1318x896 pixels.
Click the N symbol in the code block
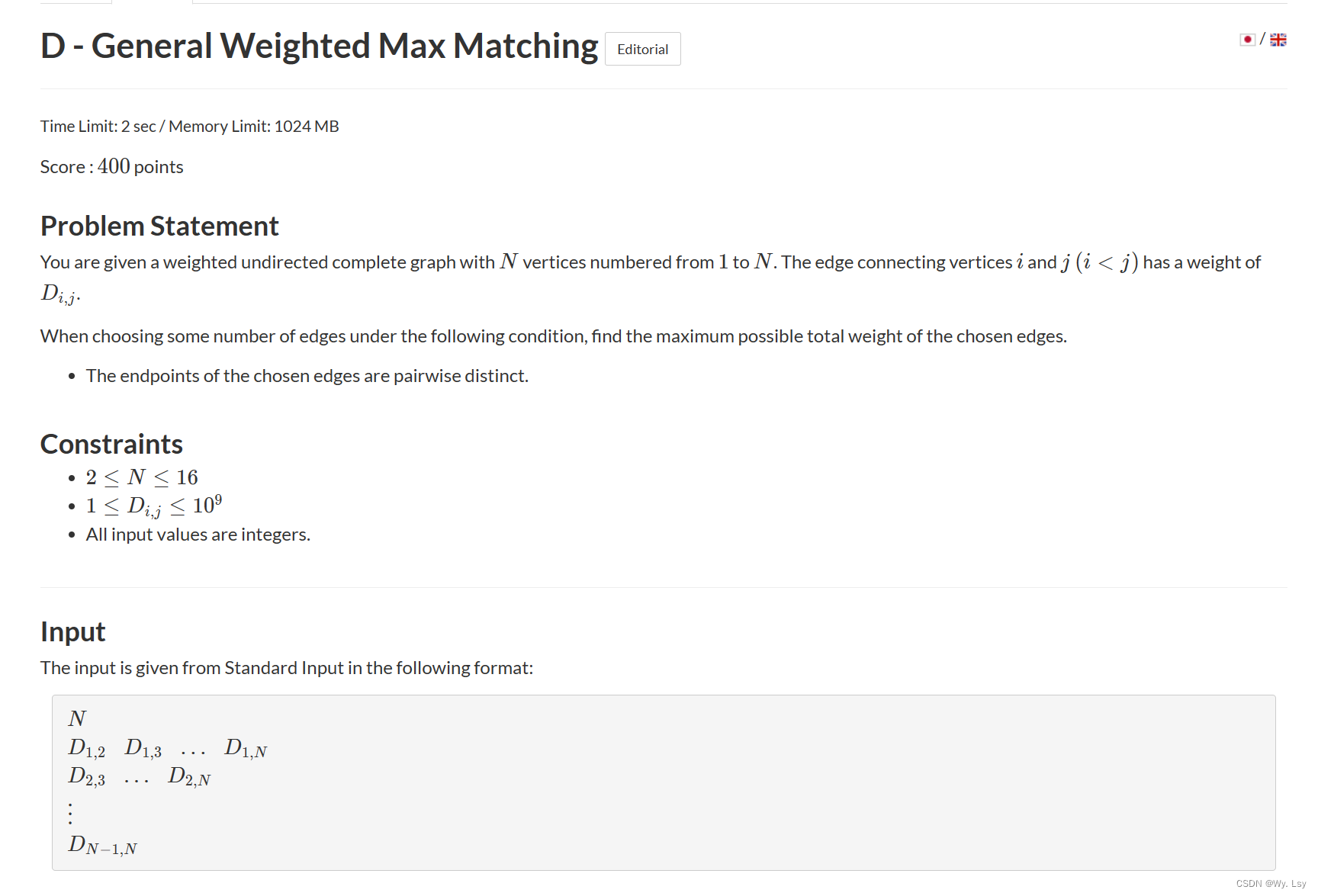pyautogui.click(x=76, y=718)
